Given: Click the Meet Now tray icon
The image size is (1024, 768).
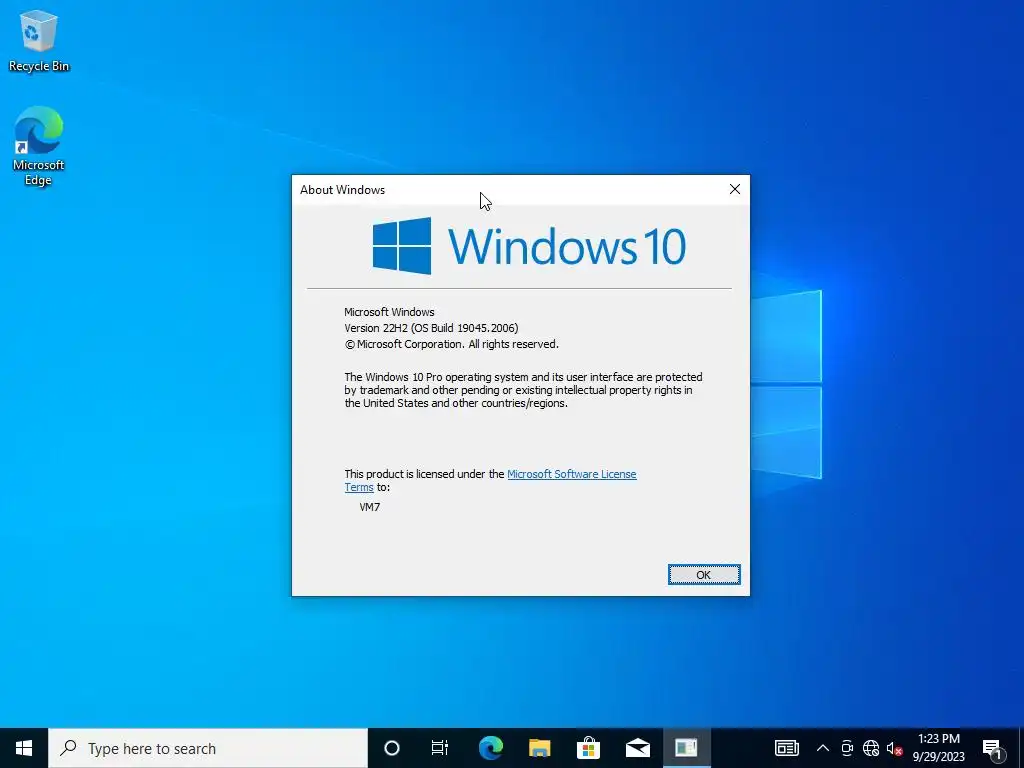Looking at the screenshot, I should 847,748.
